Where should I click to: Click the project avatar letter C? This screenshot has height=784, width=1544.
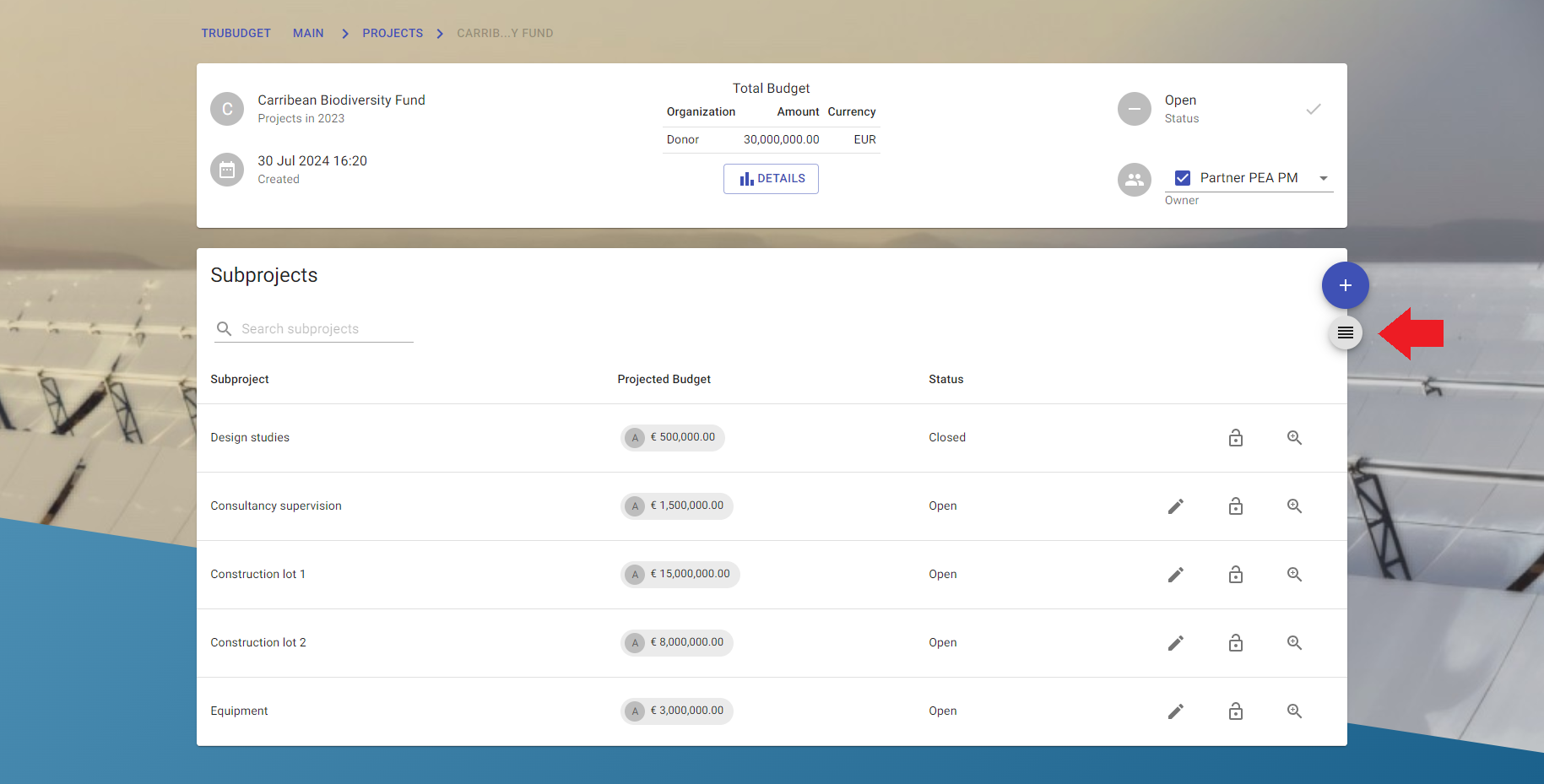pos(227,109)
